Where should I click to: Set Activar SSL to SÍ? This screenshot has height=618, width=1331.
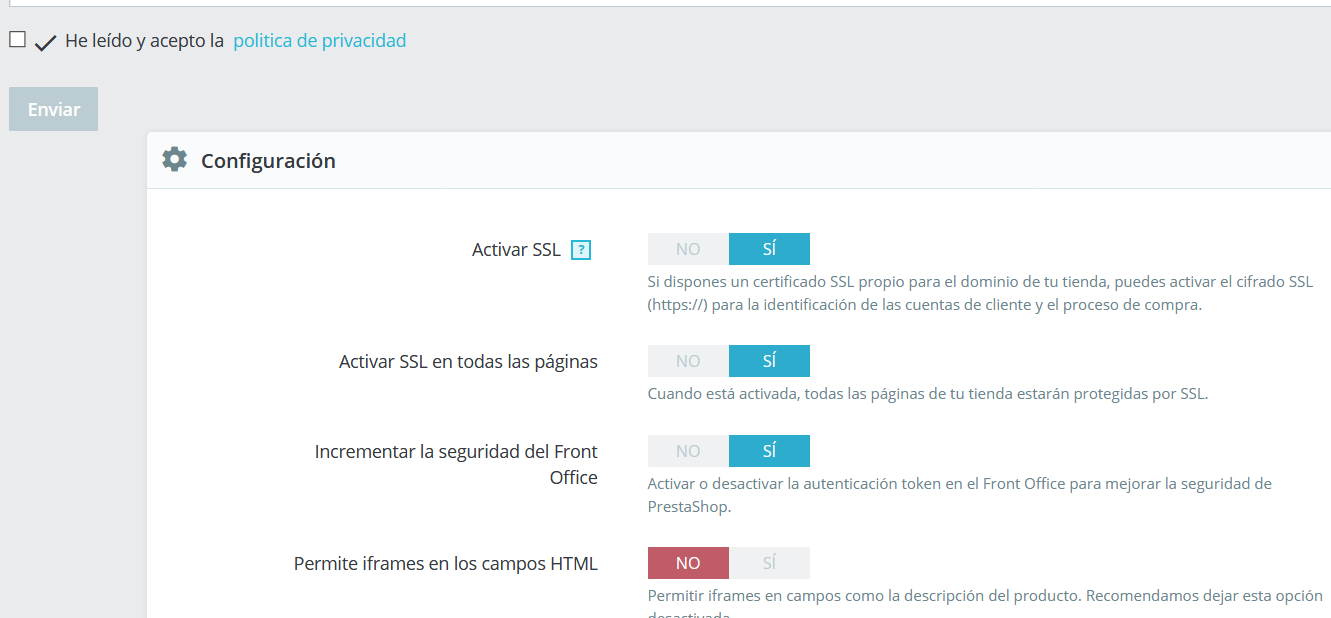(x=769, y=249)
